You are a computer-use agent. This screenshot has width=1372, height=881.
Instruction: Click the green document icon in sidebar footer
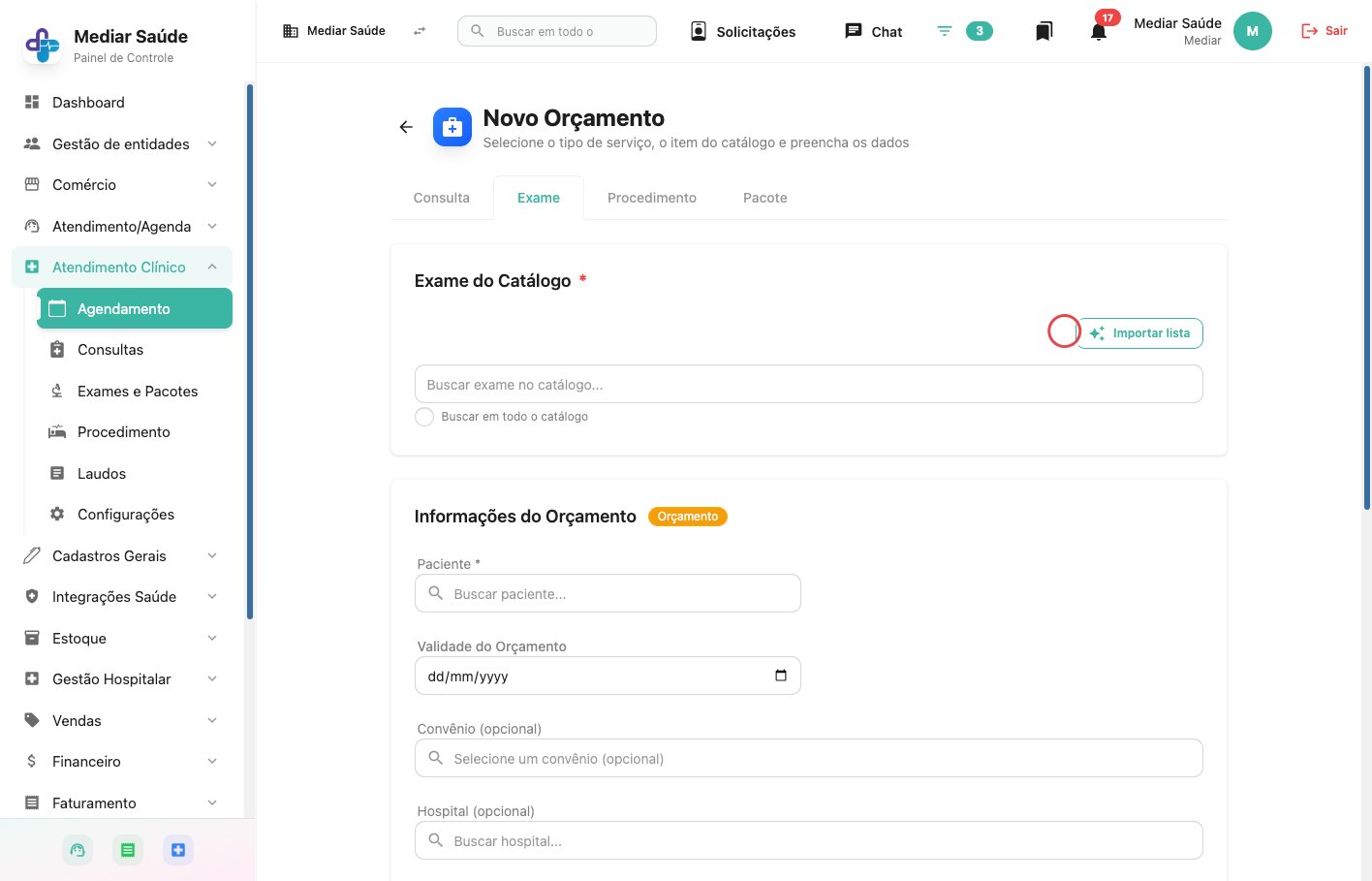pos(127,850)
